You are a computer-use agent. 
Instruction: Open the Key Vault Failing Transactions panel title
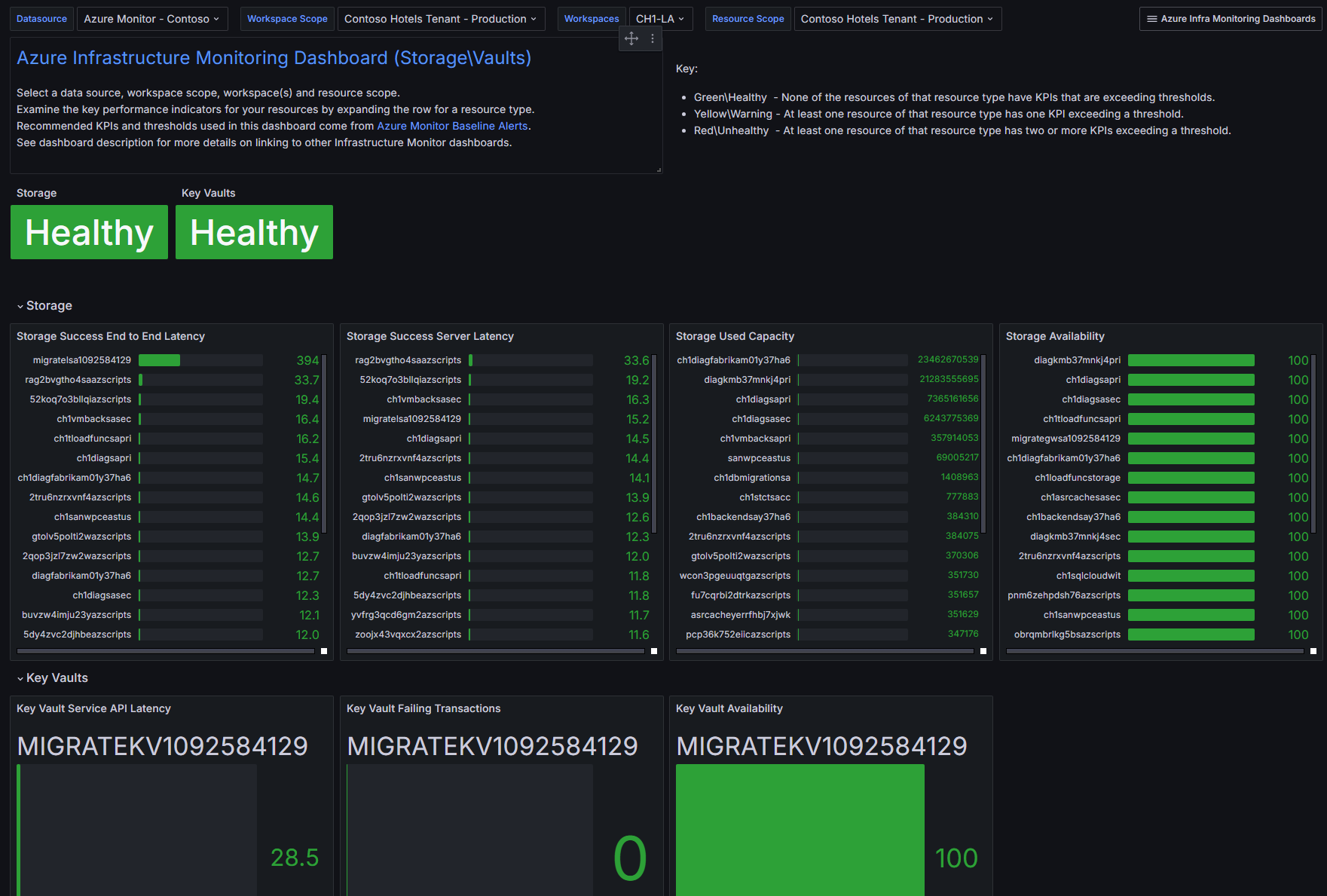tap(423, 708)
